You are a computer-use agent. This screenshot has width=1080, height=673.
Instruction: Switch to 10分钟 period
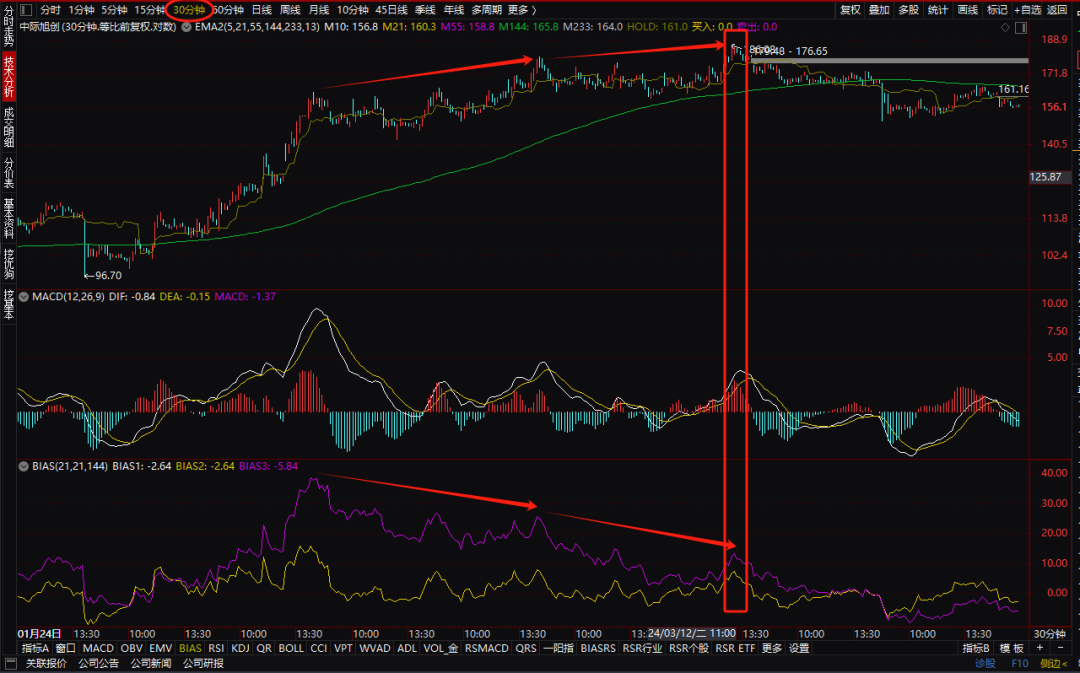click(352, 10)
